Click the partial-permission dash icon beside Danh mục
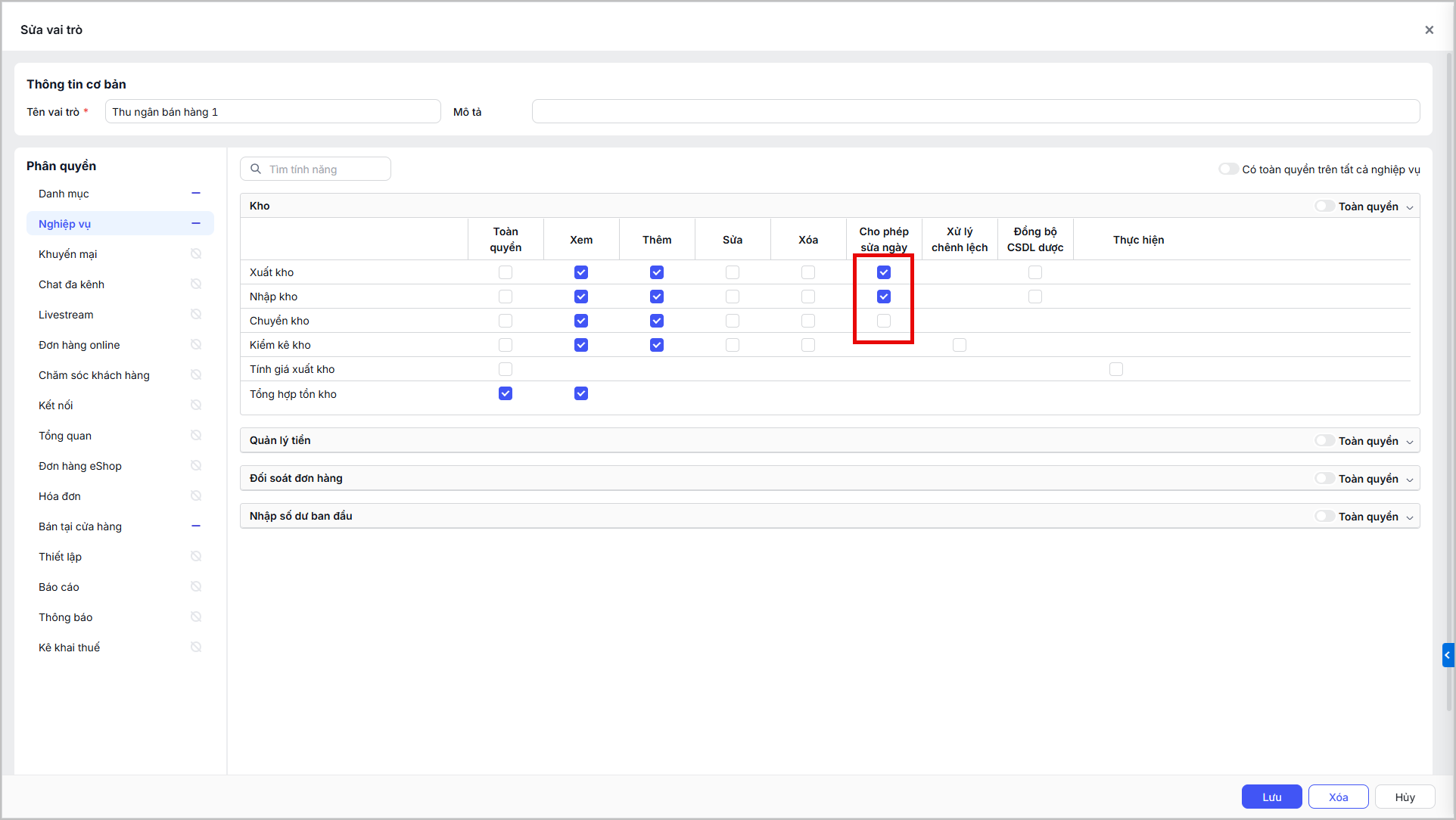The image size is (1456, 820). click(196, 194)
